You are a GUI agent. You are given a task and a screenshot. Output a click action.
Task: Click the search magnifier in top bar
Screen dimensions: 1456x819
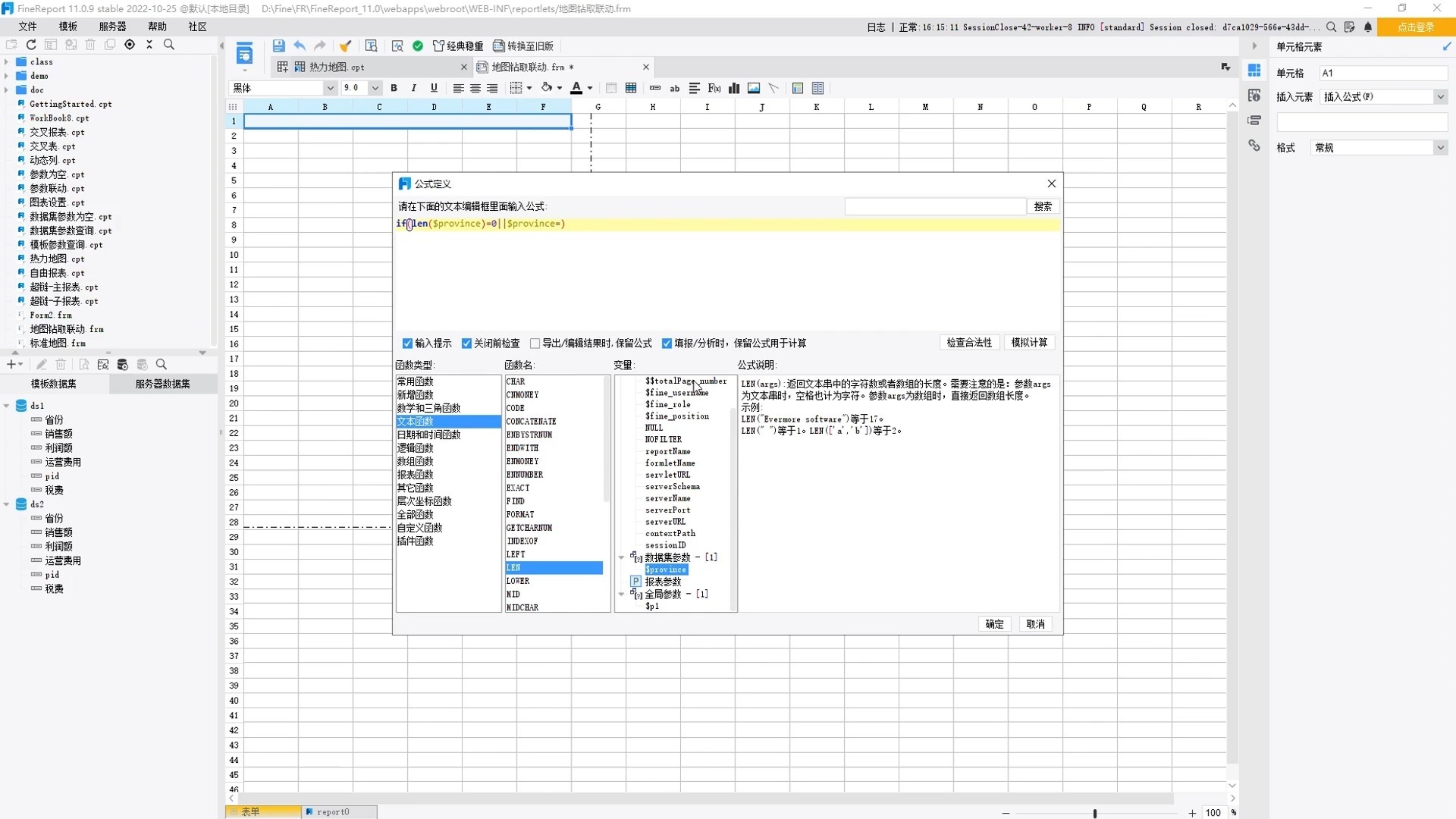[1331, 27]
